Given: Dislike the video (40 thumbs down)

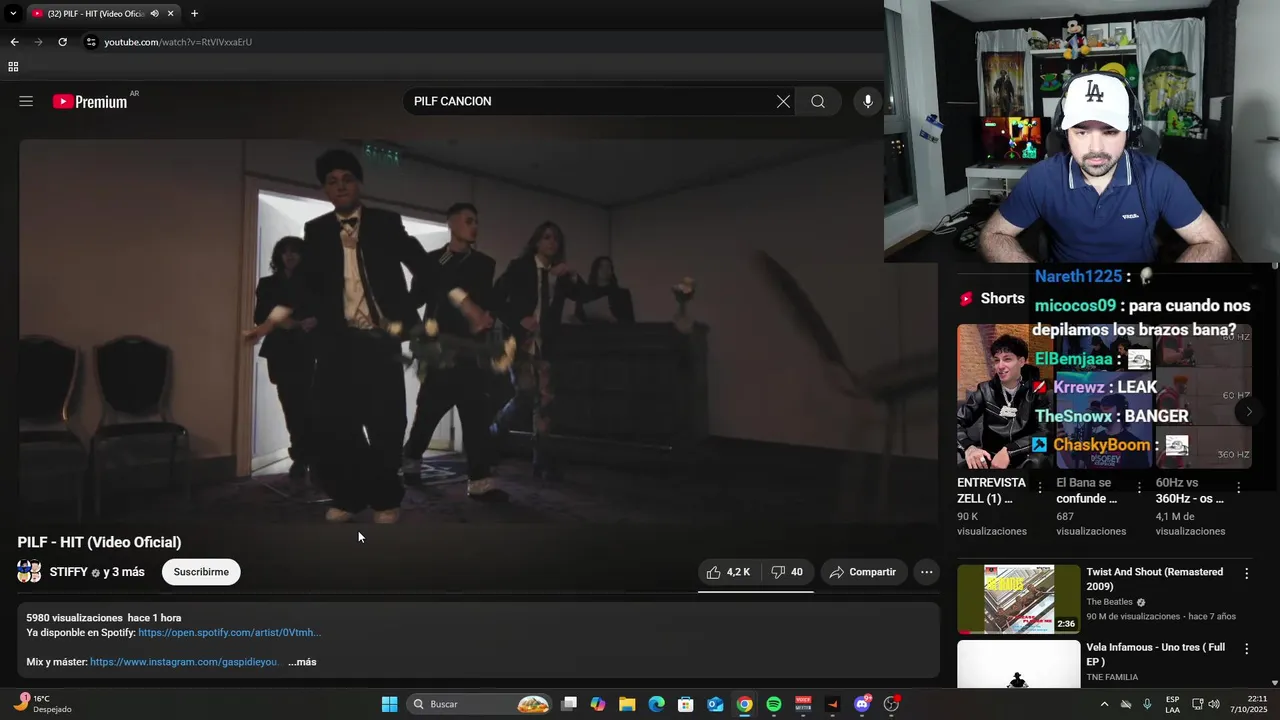Looking at the screenshot, I should (788, 572).
